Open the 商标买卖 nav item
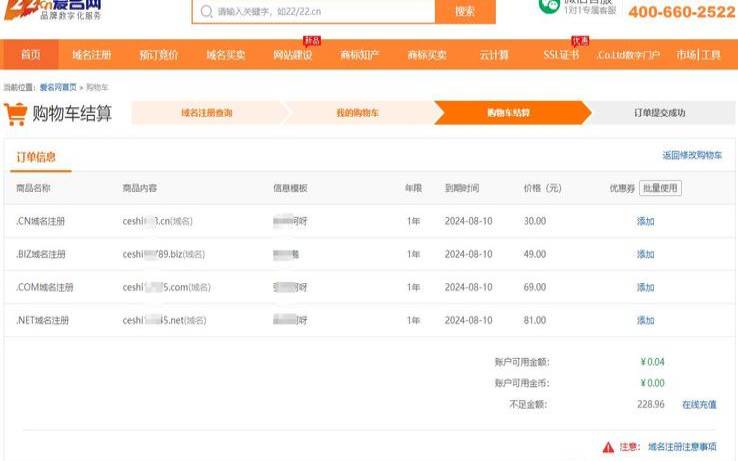The height and width of the screenshot is (461, 738). coord(427,55)
